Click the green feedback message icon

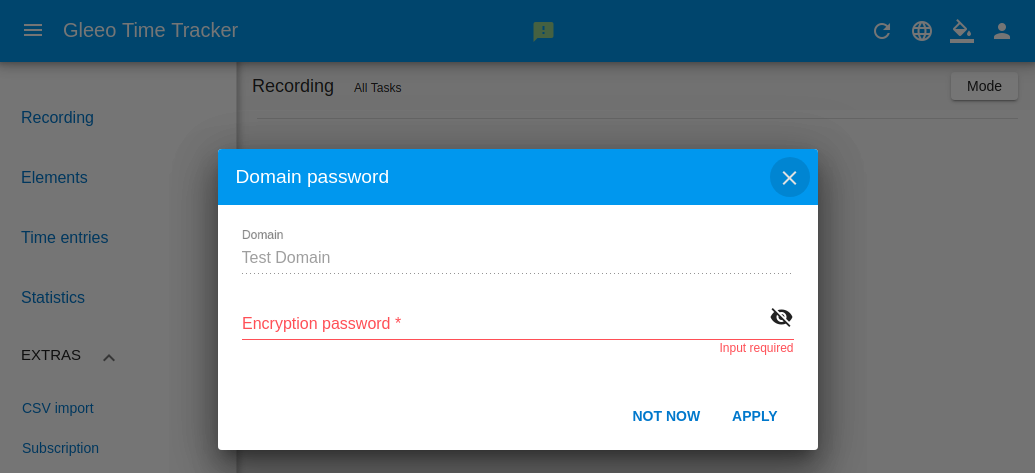543,31
